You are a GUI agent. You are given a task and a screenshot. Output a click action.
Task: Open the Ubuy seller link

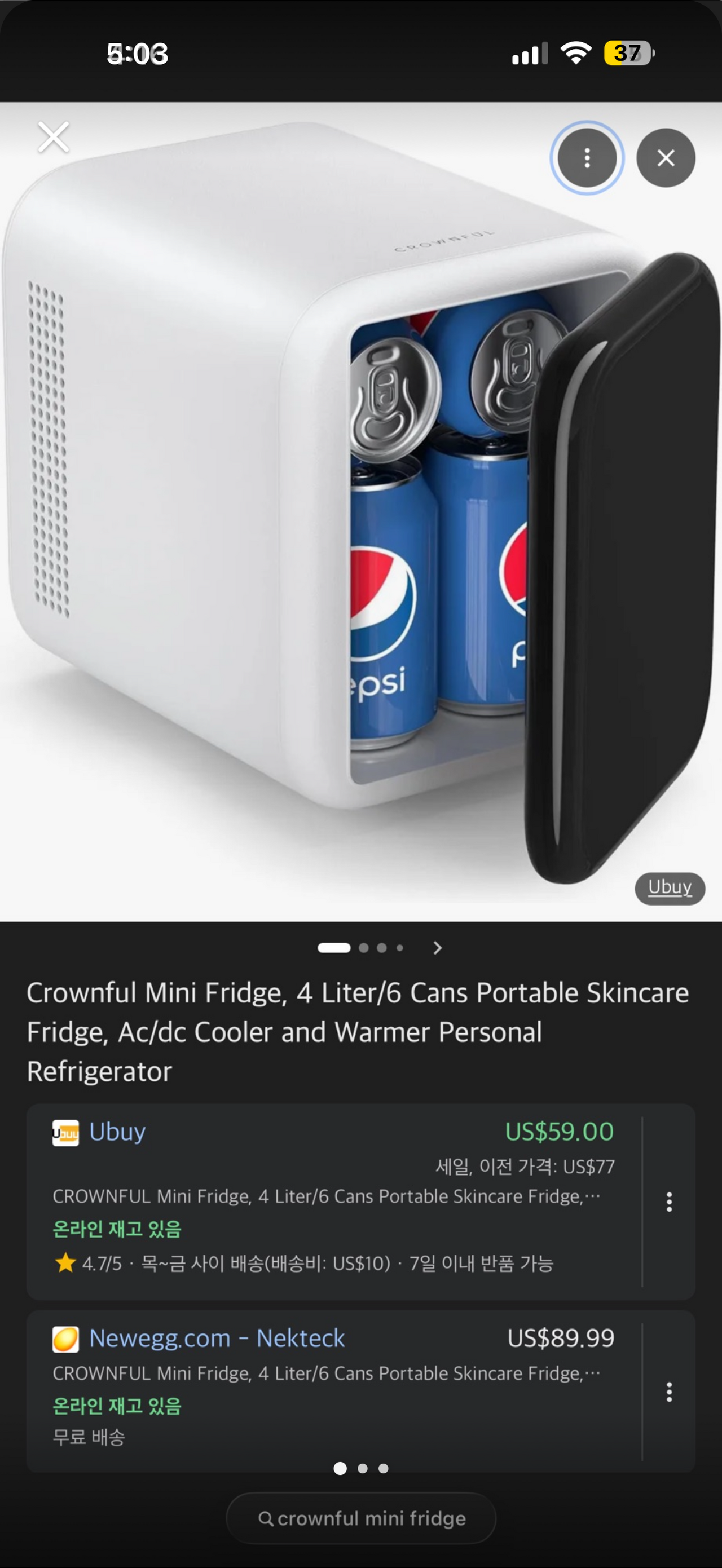tap(117, 1132)
